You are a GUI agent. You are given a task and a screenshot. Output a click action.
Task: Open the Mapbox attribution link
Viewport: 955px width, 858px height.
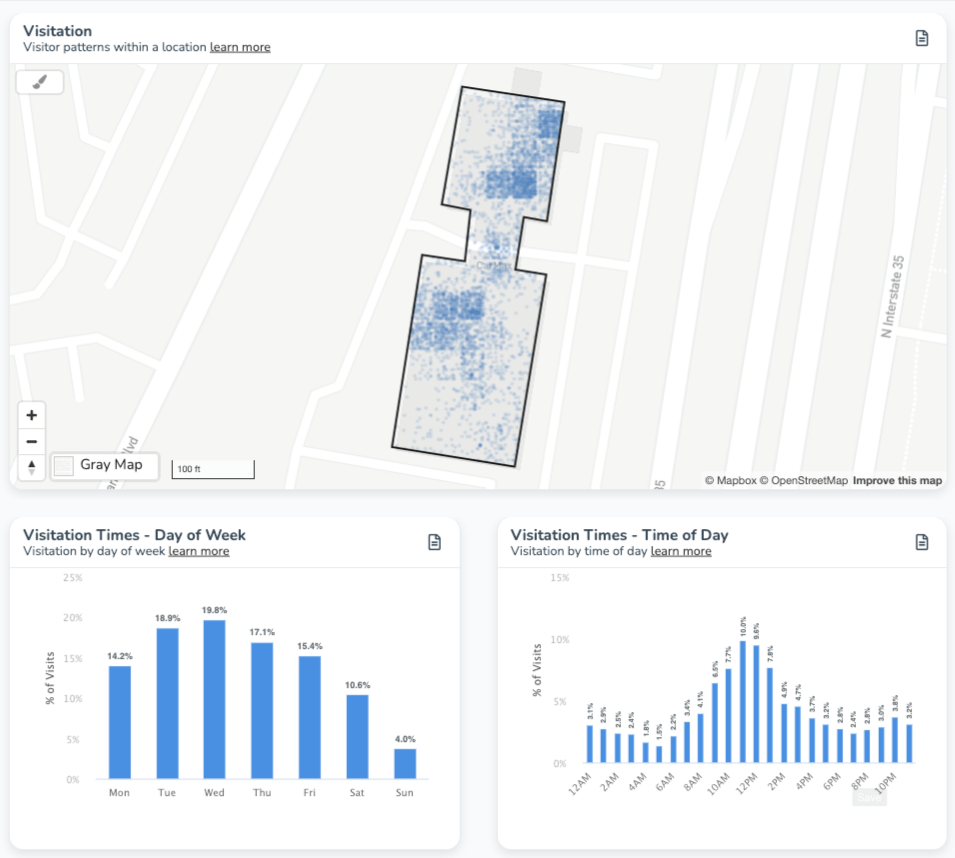click(731, 480)
